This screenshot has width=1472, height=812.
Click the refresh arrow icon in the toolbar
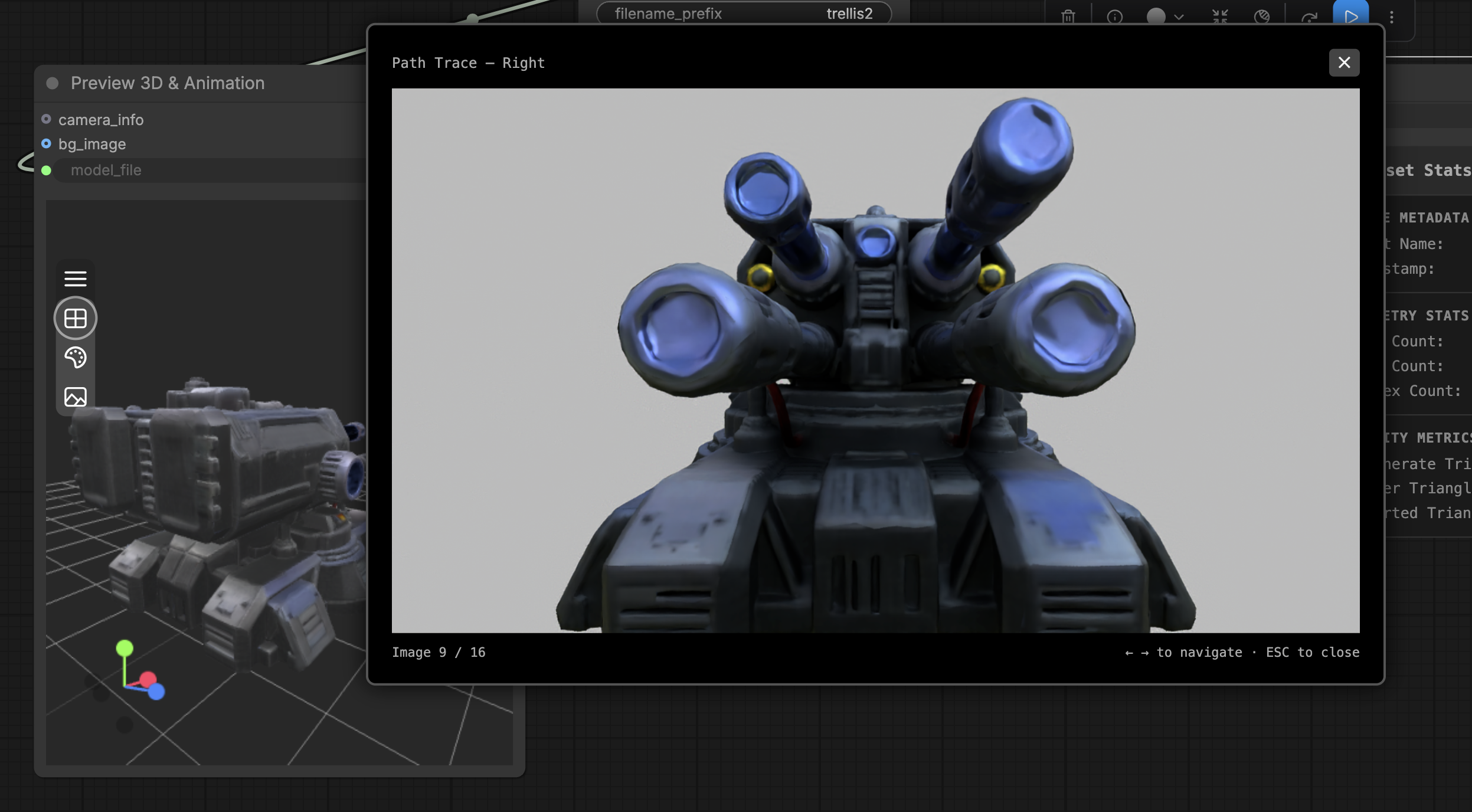coord(1309,17)
